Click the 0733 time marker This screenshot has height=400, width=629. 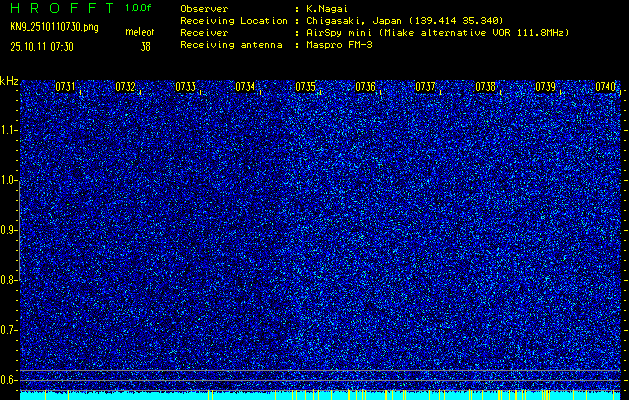pyautogui.click(x=185, y=87)
